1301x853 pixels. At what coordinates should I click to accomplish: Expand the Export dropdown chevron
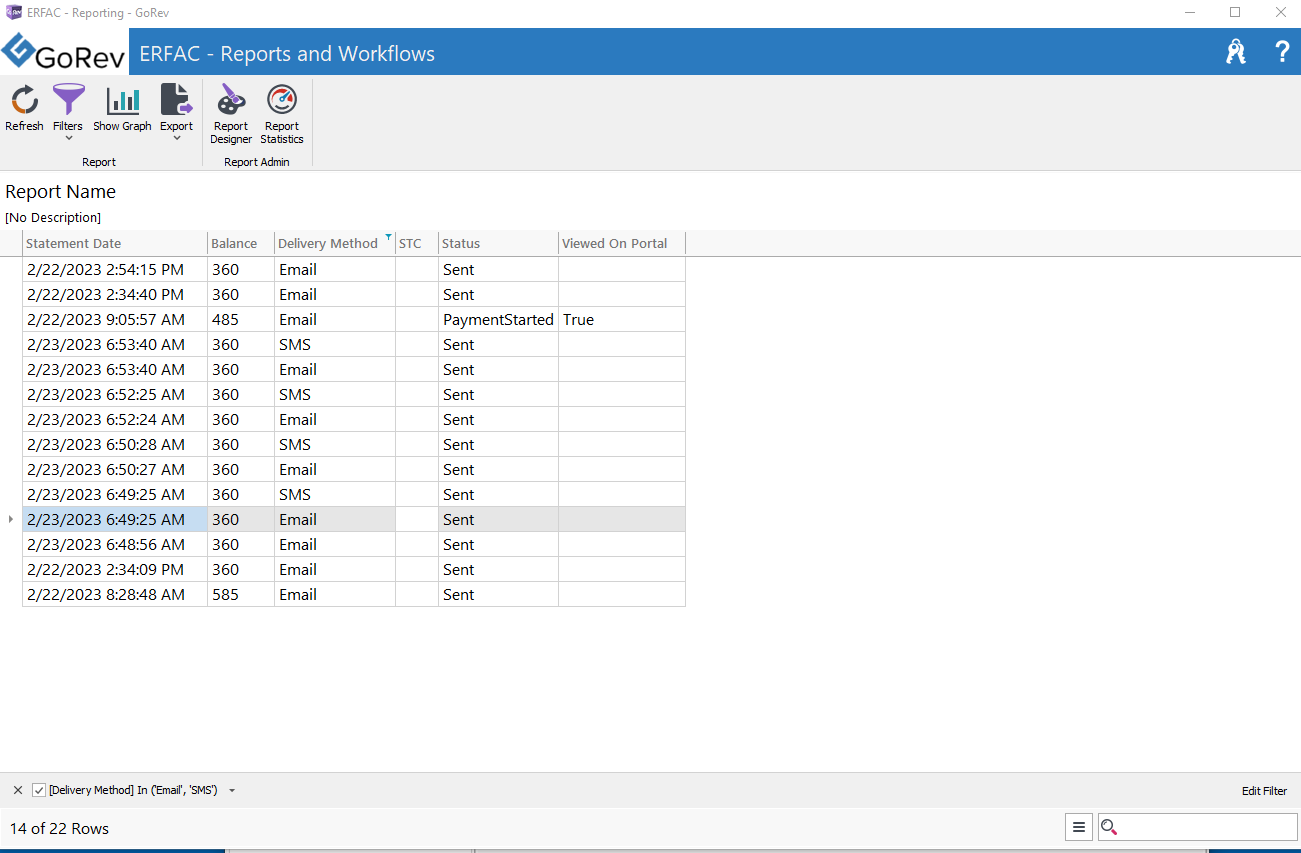(176, 138)
